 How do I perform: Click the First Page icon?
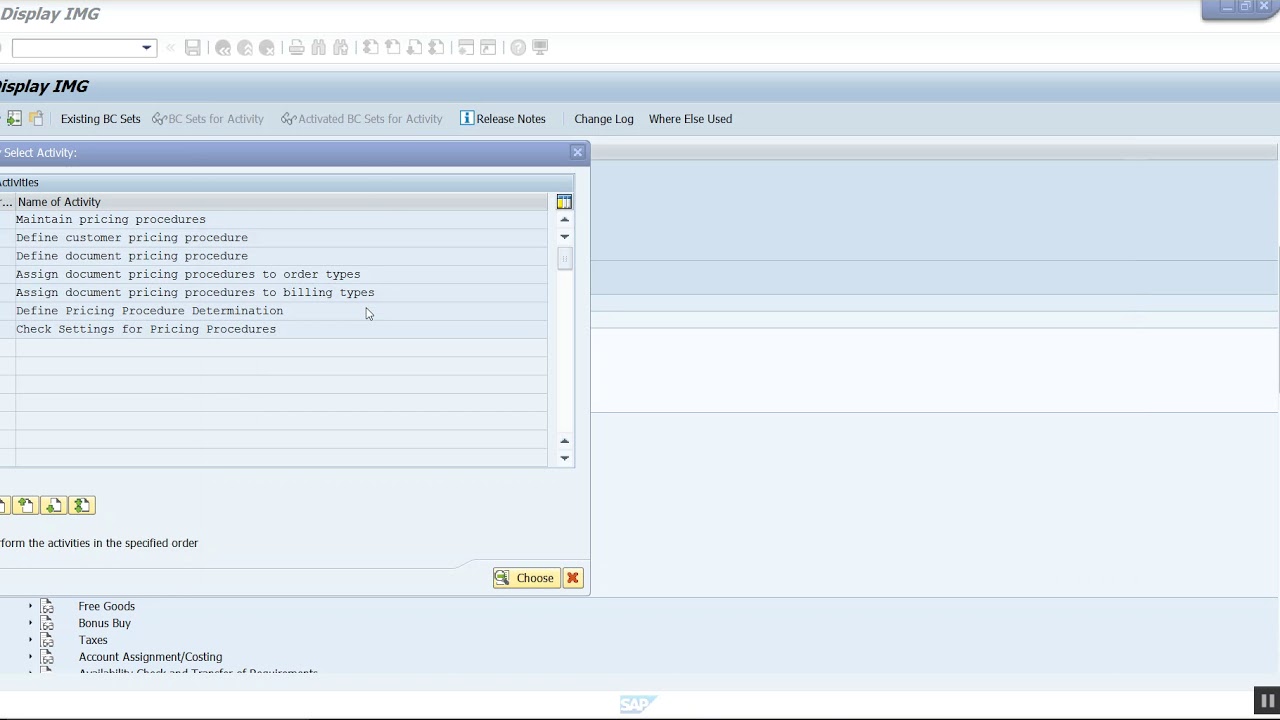[371, 48]
